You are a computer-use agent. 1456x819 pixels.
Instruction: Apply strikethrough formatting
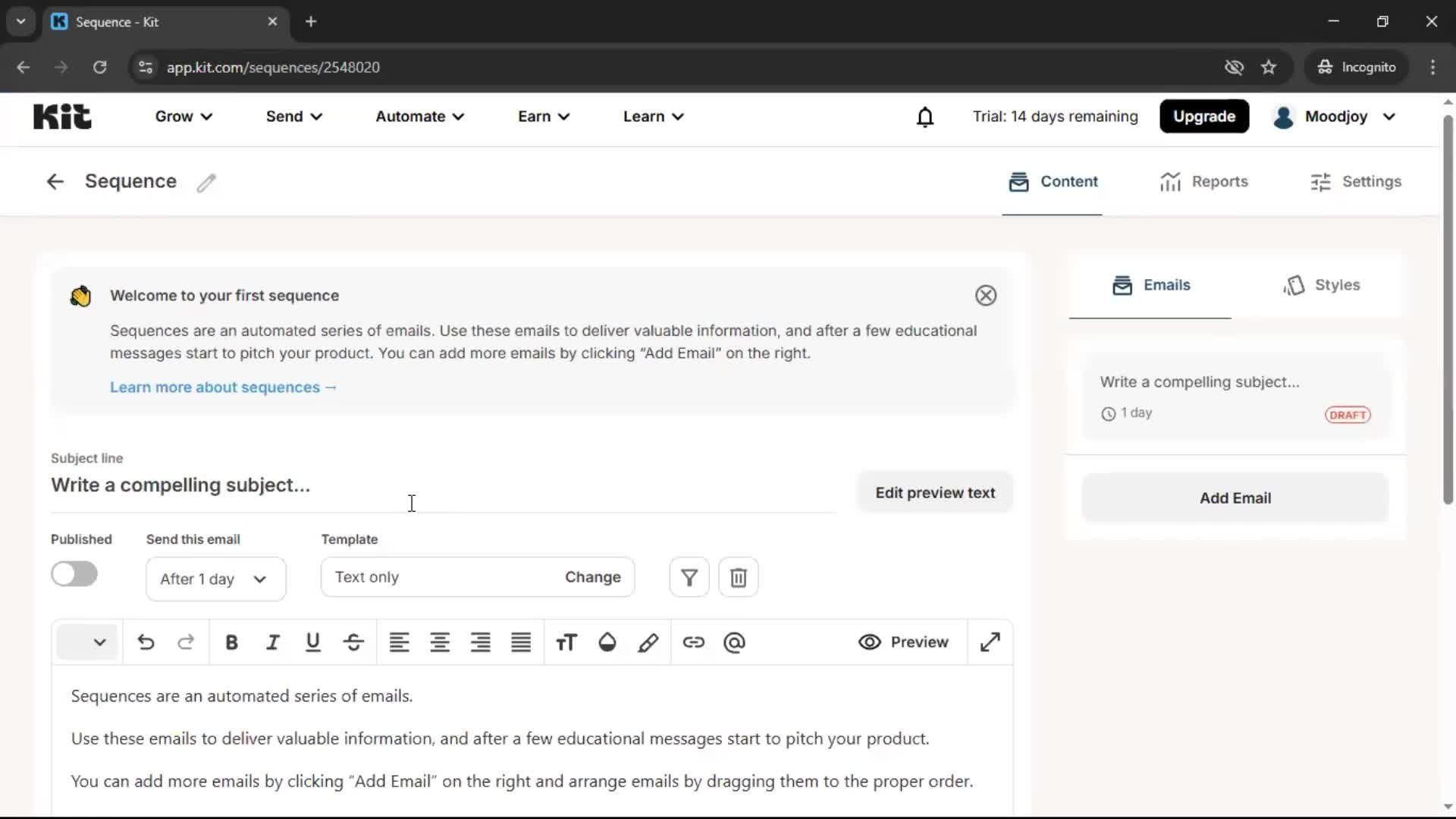click(x=353, y=642)
